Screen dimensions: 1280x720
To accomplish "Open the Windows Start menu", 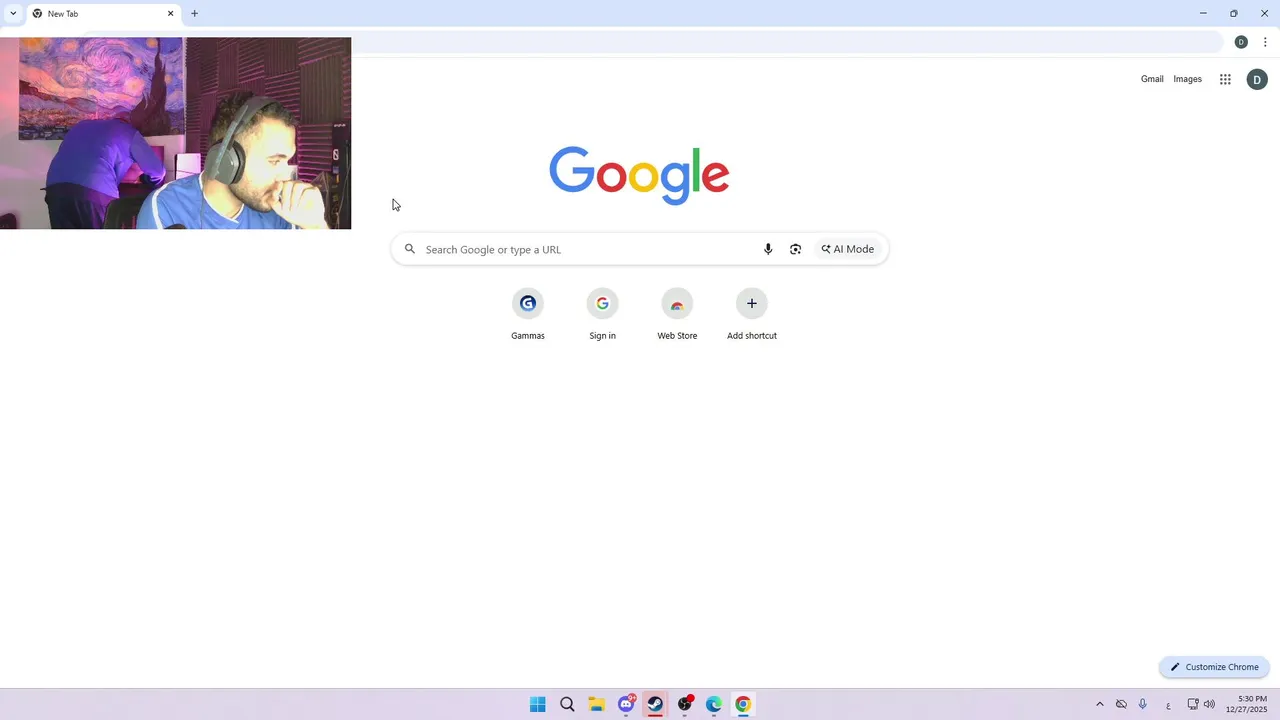I will coord(537,704).
